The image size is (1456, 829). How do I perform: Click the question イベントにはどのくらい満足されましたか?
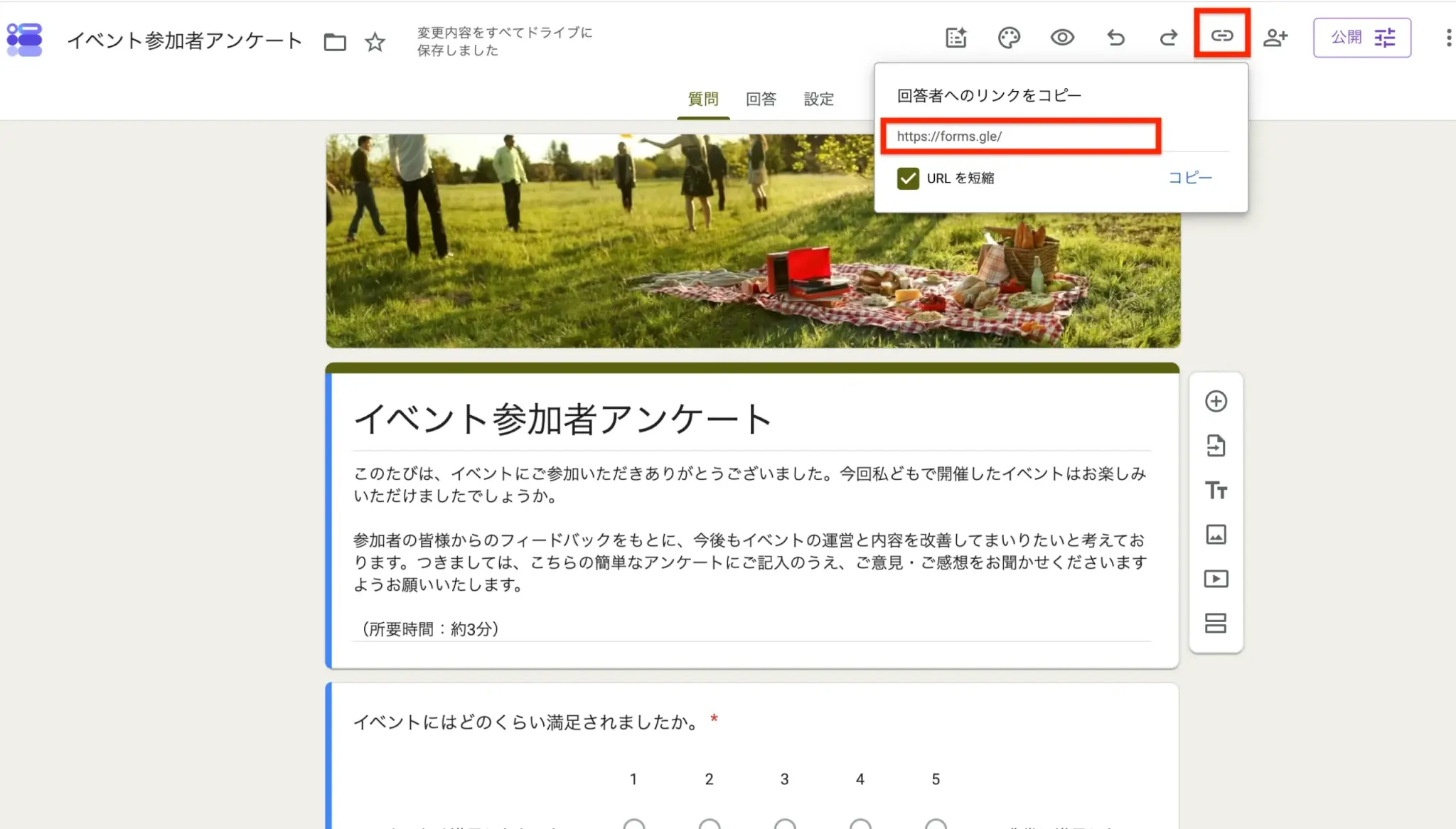[x=526, y=722]
